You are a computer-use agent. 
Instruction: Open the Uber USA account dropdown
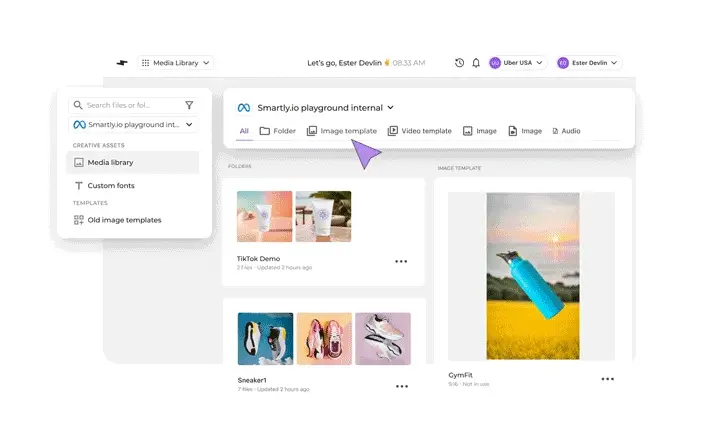coord(517,63)
